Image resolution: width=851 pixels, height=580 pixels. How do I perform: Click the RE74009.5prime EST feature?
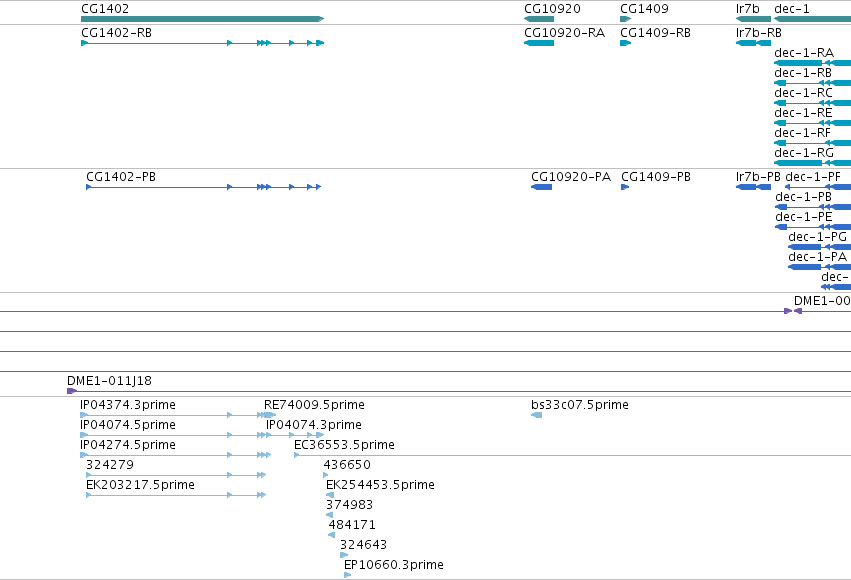point(270,416)
